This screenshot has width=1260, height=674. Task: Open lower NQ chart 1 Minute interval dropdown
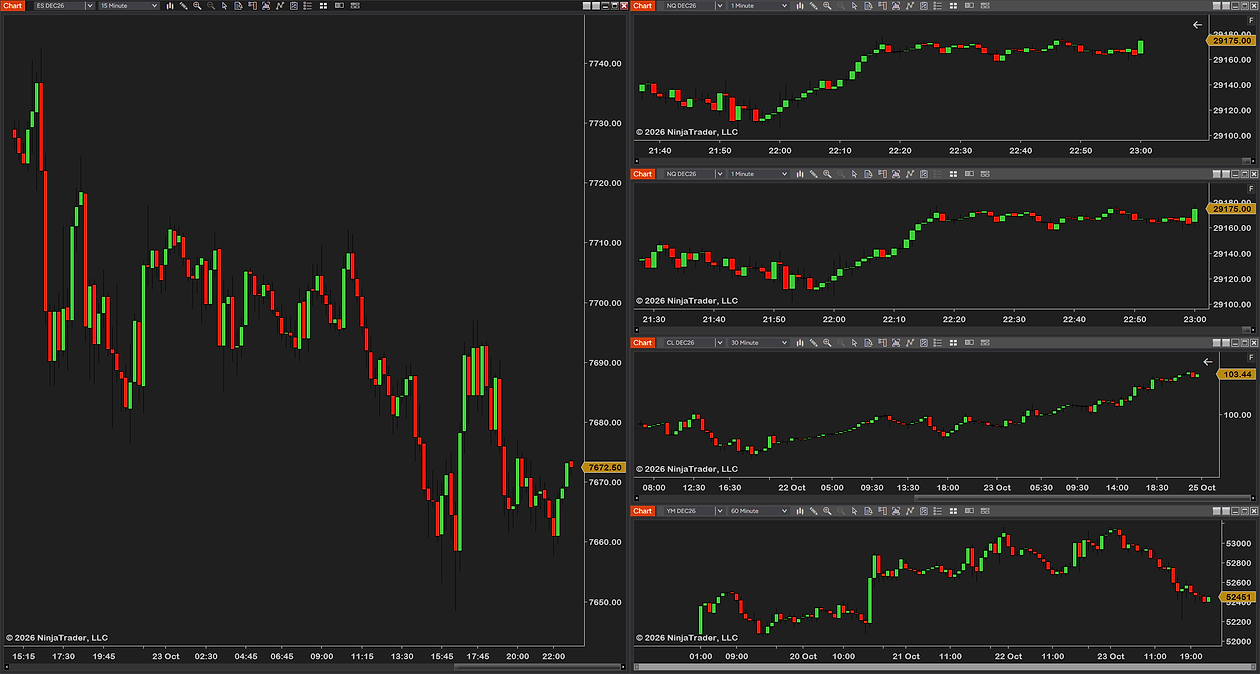click(758, 174)
